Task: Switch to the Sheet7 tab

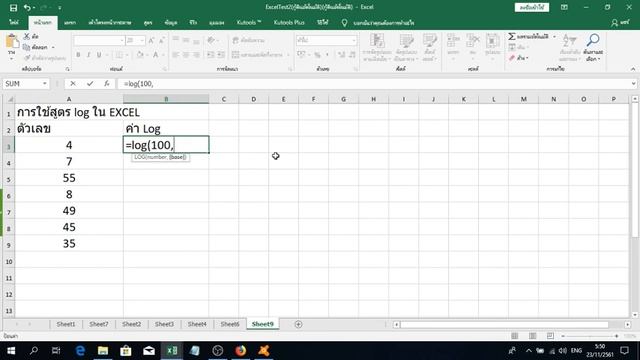Action: [99, 324]
